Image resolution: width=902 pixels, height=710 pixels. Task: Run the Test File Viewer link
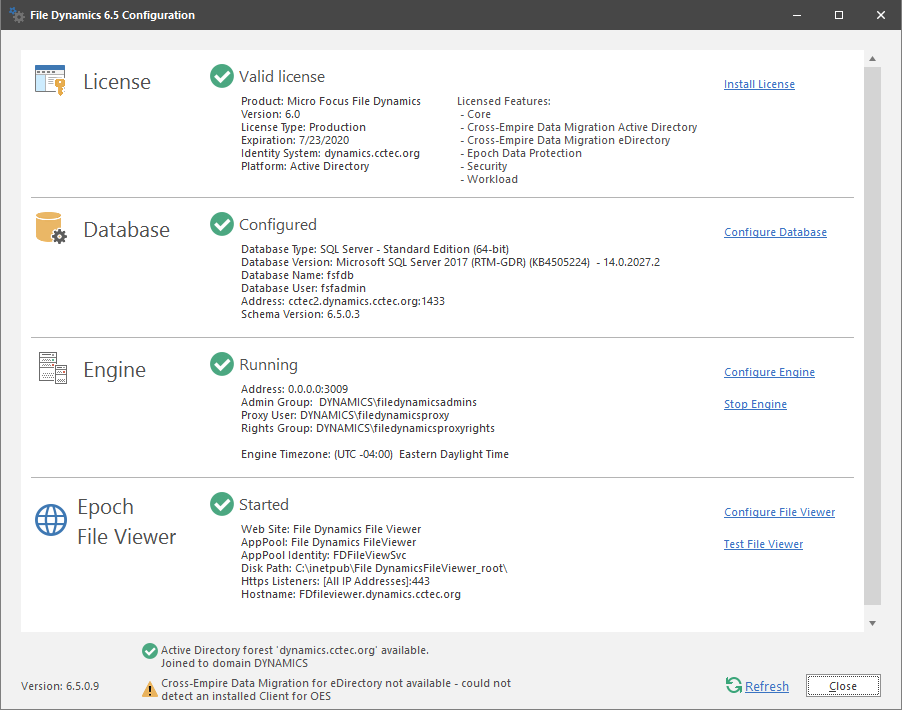[x=763, y=545]
